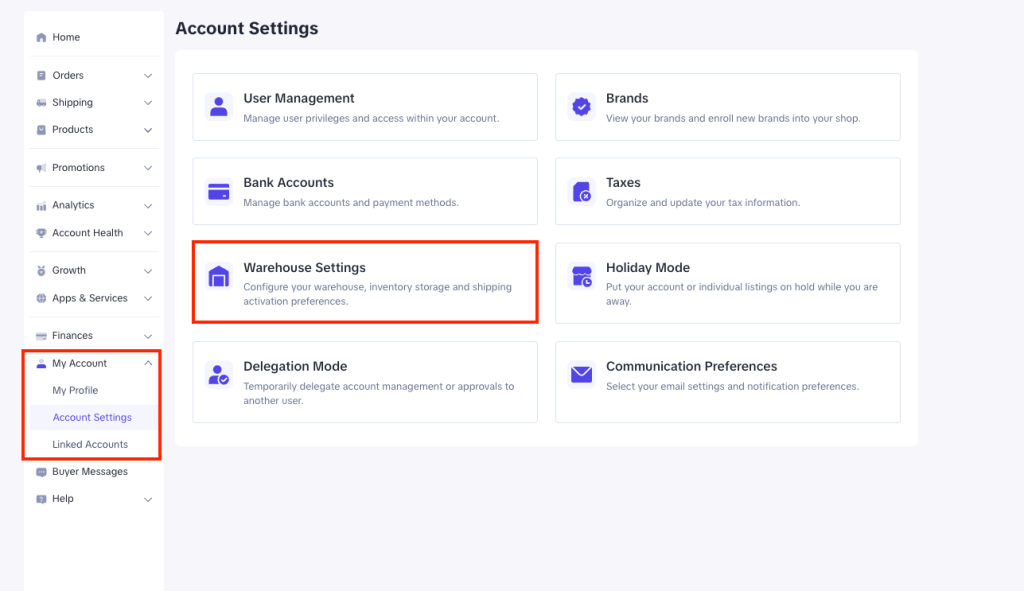
Task: Click the Taxes document icon
Action: [x=581, y=191]
